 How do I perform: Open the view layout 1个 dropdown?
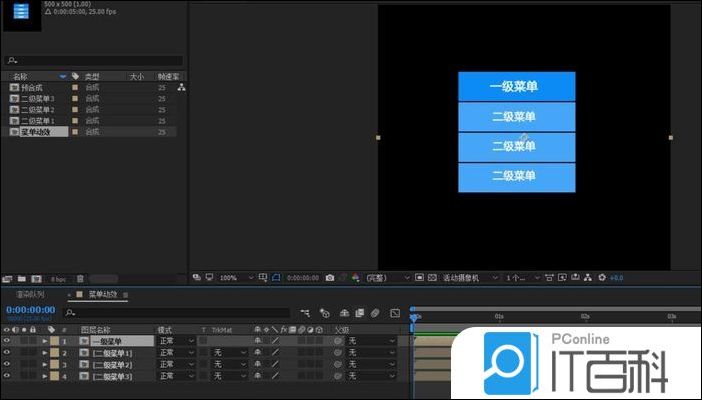(522, 278)
